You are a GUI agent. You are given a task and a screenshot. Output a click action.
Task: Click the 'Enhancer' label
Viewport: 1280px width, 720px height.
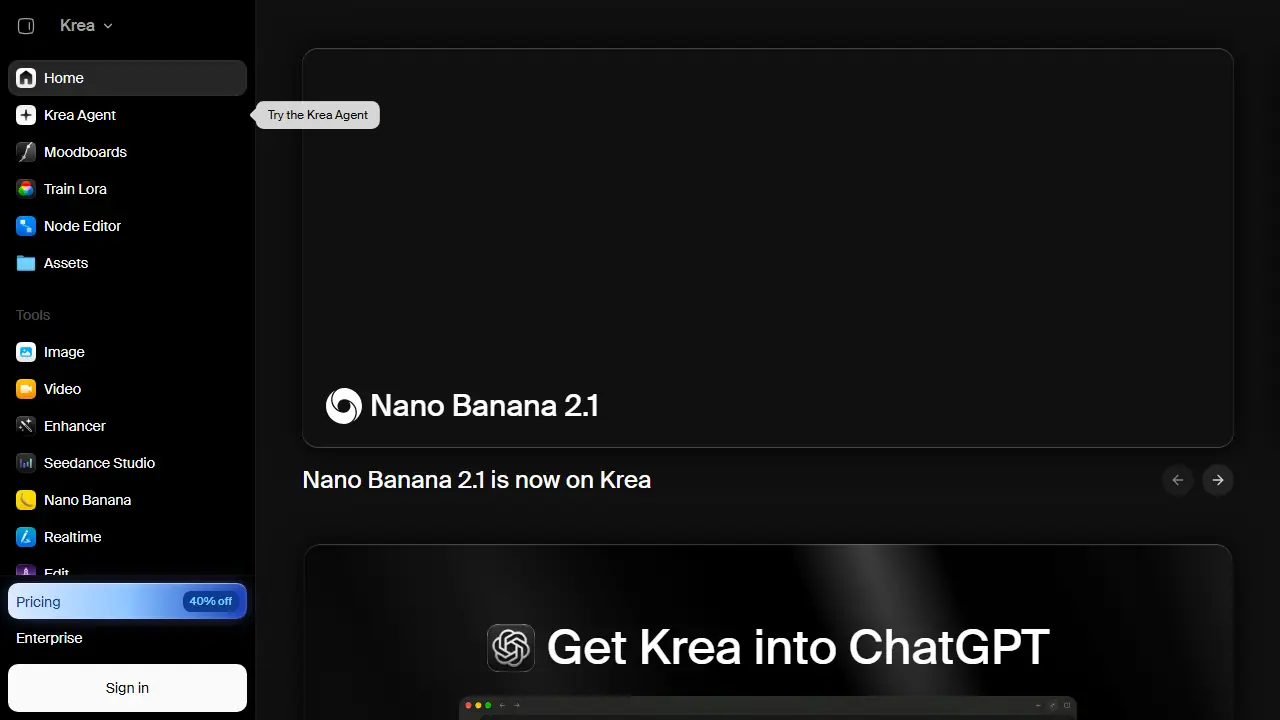75,426
